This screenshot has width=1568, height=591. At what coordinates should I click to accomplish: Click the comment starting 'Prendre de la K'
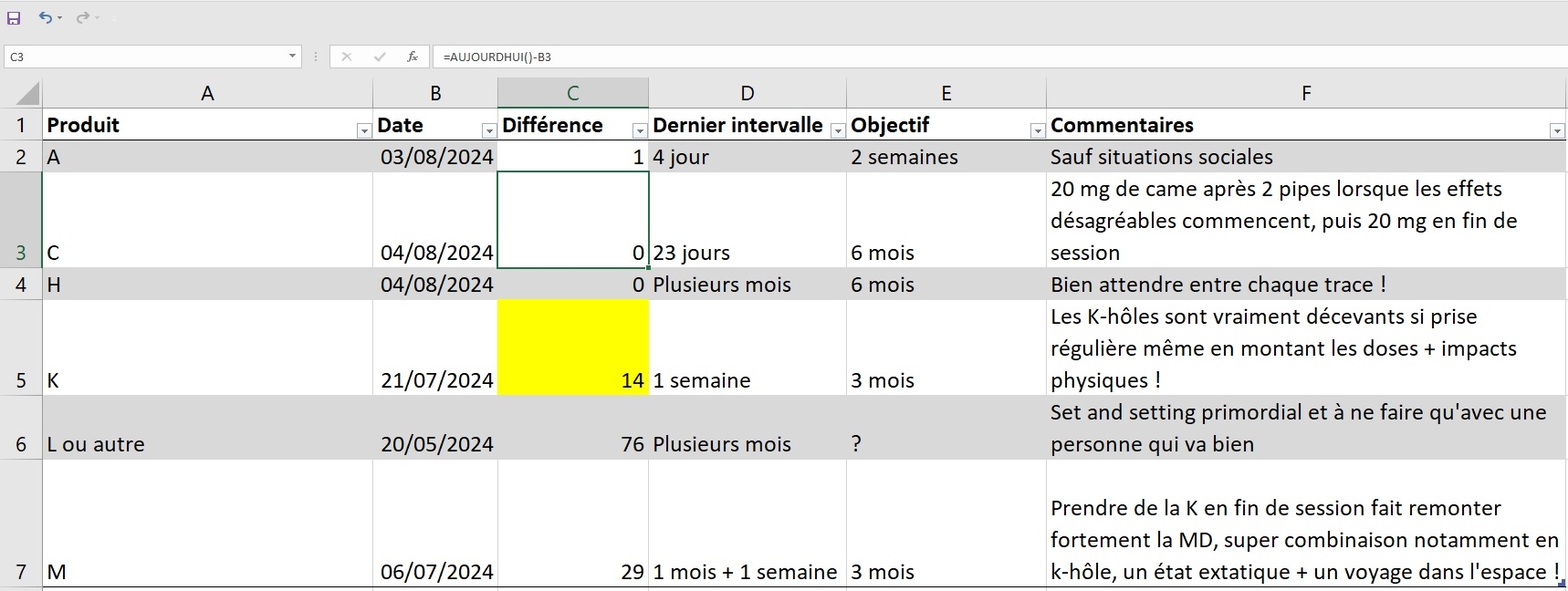pyautogui.click(x=1306, y=524)
